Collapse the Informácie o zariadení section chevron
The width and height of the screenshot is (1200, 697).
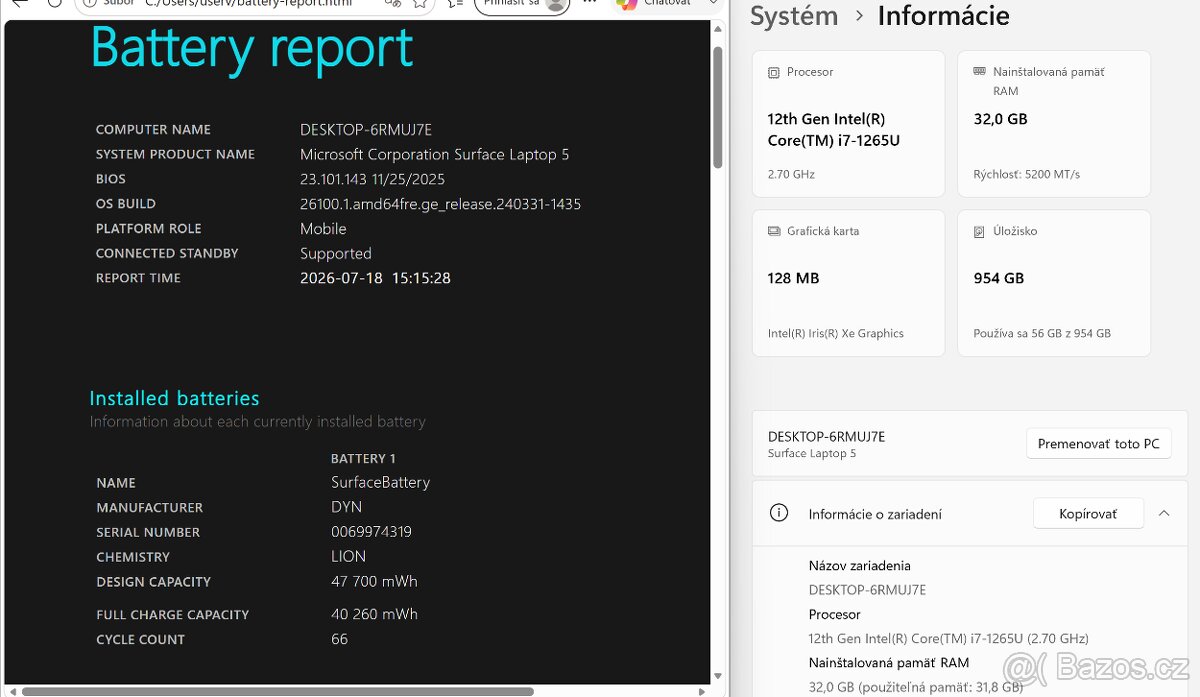[x=1164, y=513]
